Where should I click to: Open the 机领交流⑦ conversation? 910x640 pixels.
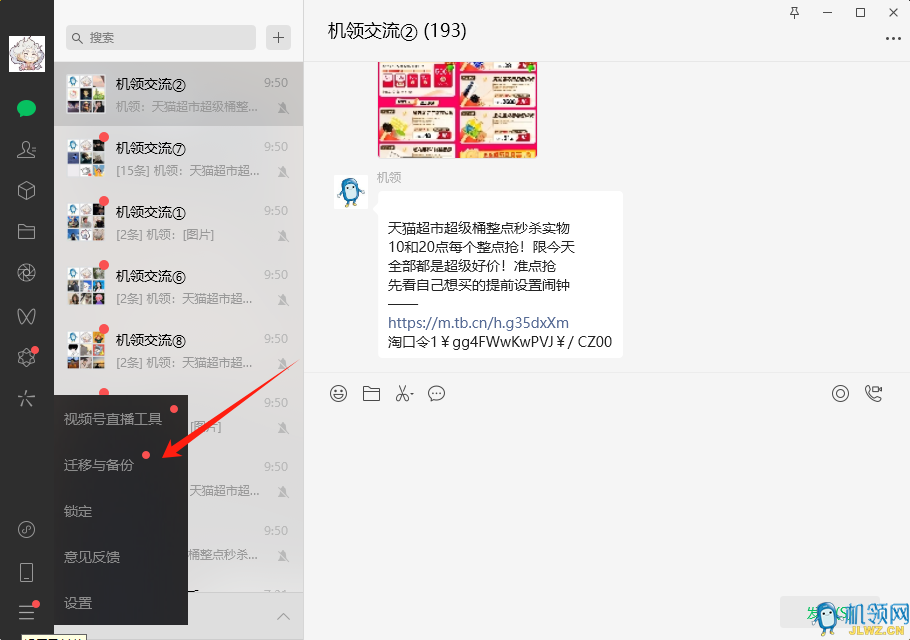click(x=179, y=158)
